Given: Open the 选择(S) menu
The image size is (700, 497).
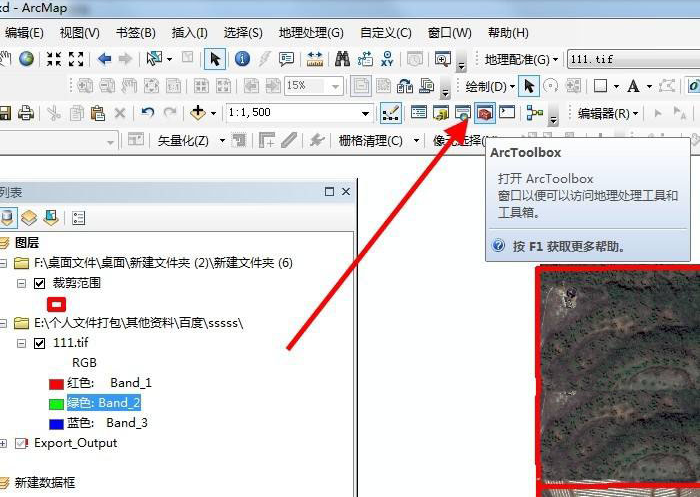Looking at the screenshot, I should (x=243, y=33).
